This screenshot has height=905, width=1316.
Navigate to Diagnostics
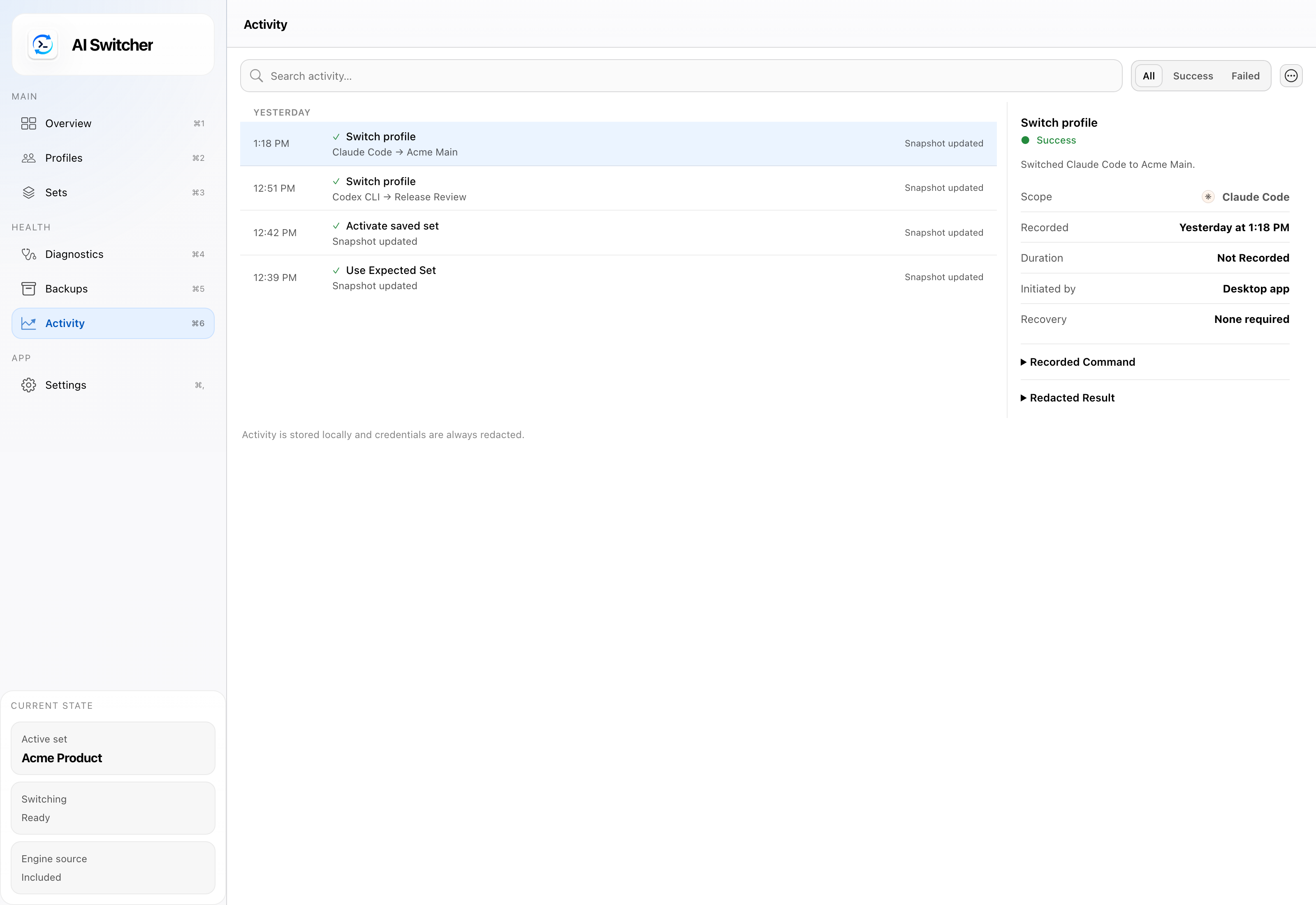pyautogui.click(x=113, y=255)
